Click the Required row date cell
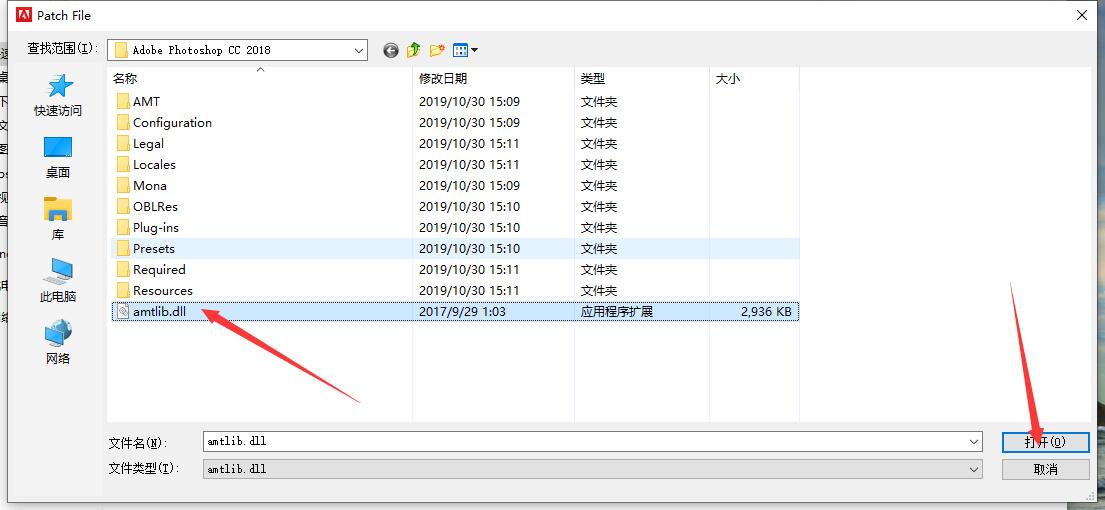 (x=469, y=270)
